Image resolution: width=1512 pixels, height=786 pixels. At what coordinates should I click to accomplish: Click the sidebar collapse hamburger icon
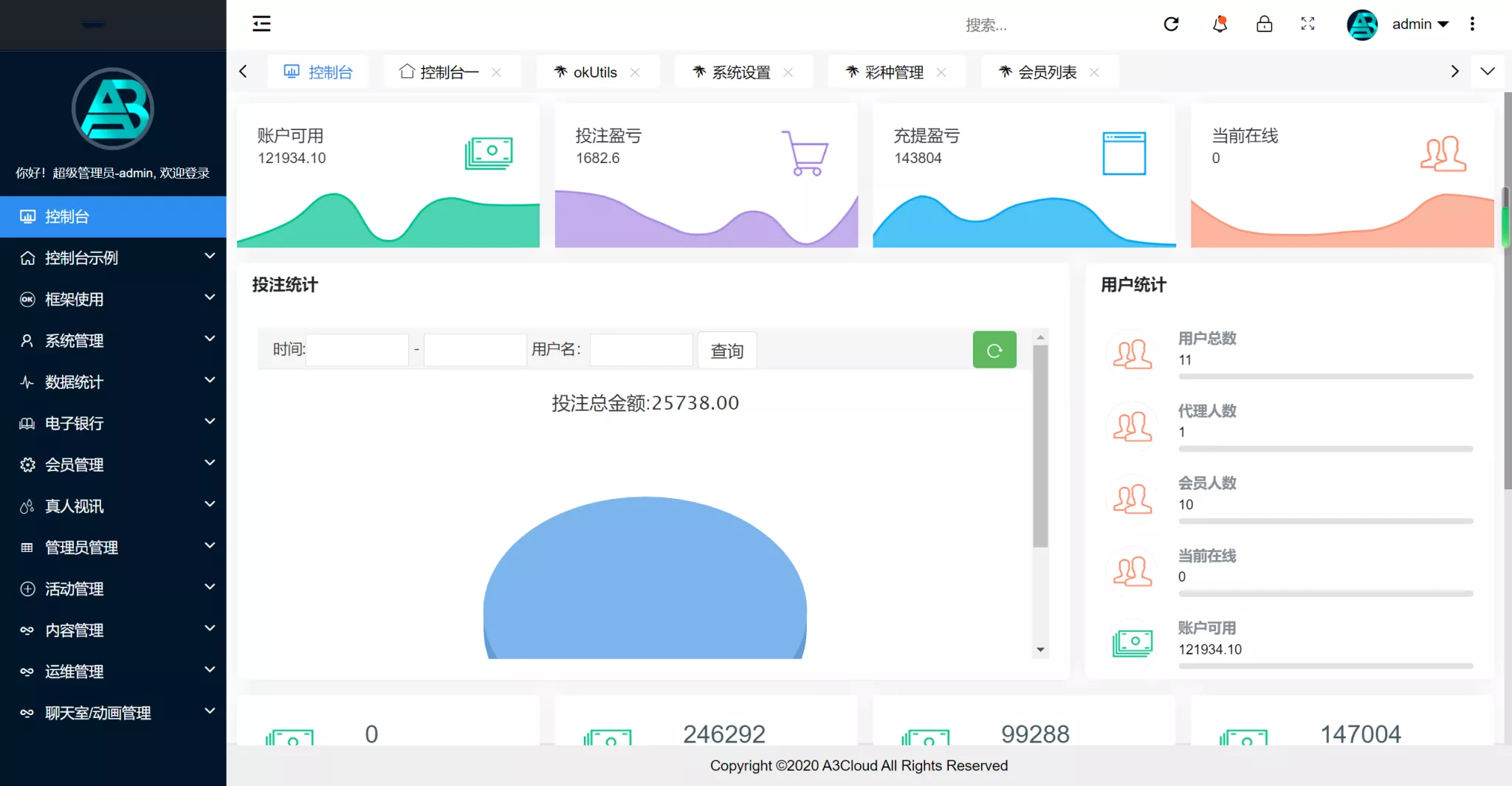tap(262, 24)
